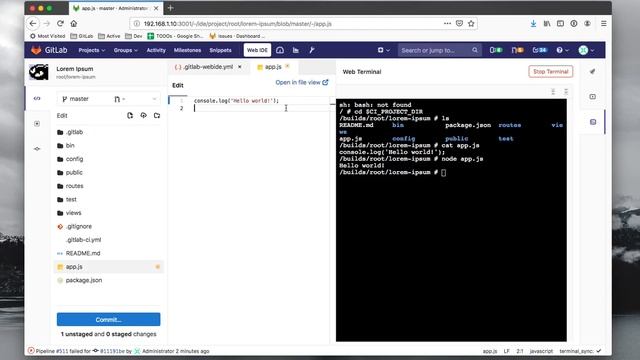Switch to the Review mode sidebar icon

pyautogui.click(x=37, y=124)
